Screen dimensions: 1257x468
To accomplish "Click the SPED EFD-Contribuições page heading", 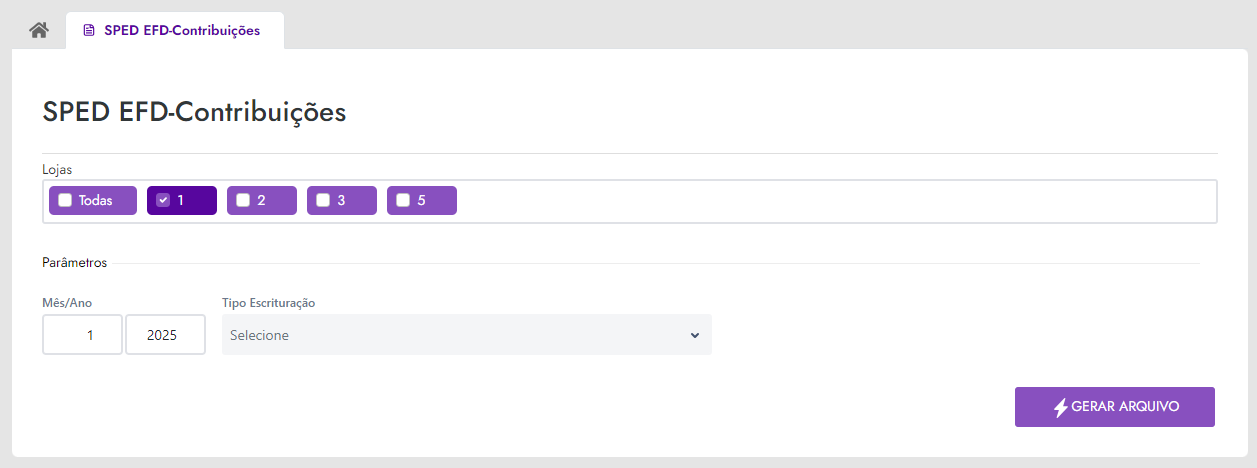I will pos(194,112).
